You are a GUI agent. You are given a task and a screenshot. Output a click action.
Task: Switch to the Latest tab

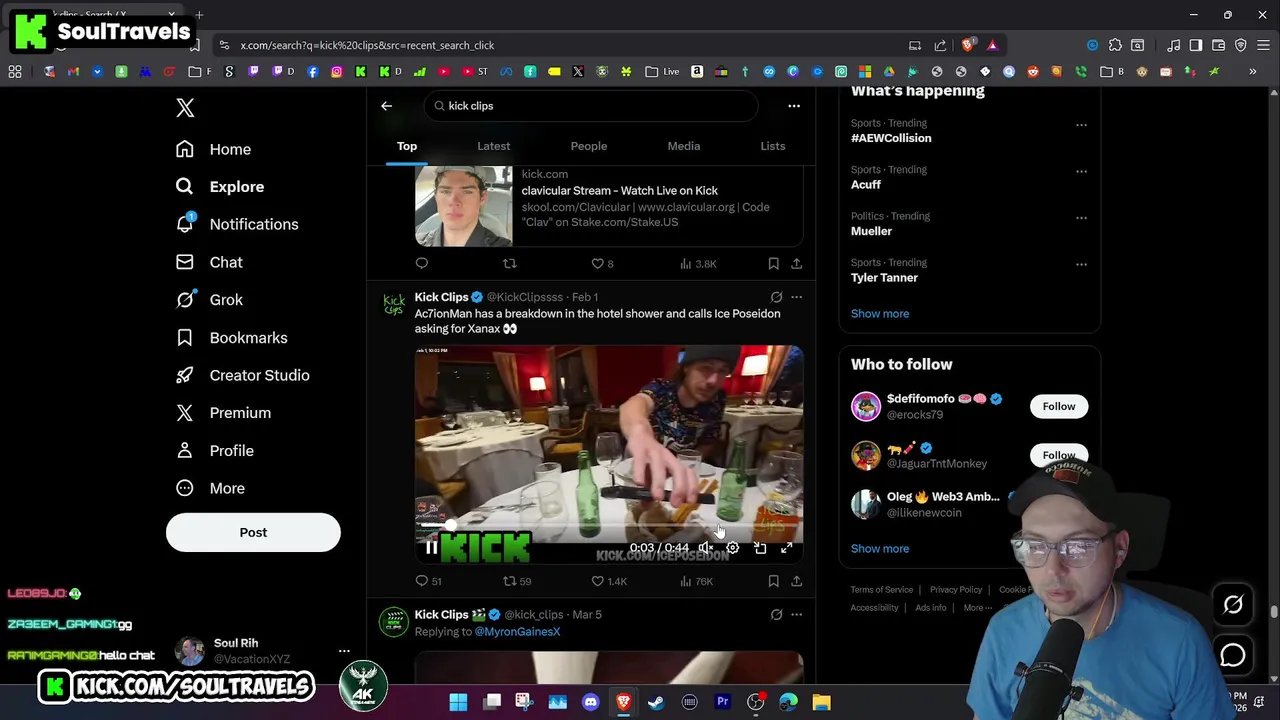point(493,146)
